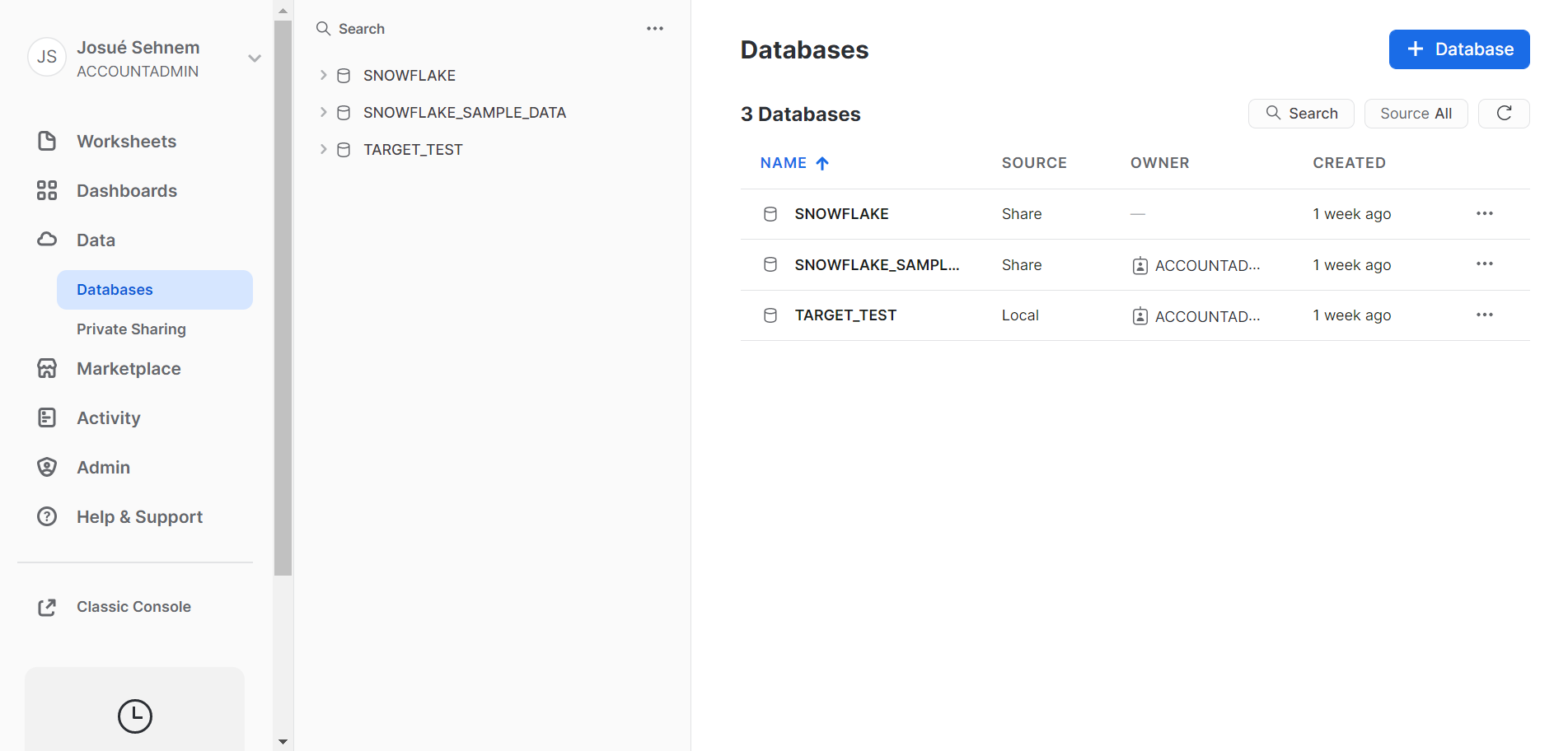Select SNOWFLAKE in the object tree

[x=410, y=76]
